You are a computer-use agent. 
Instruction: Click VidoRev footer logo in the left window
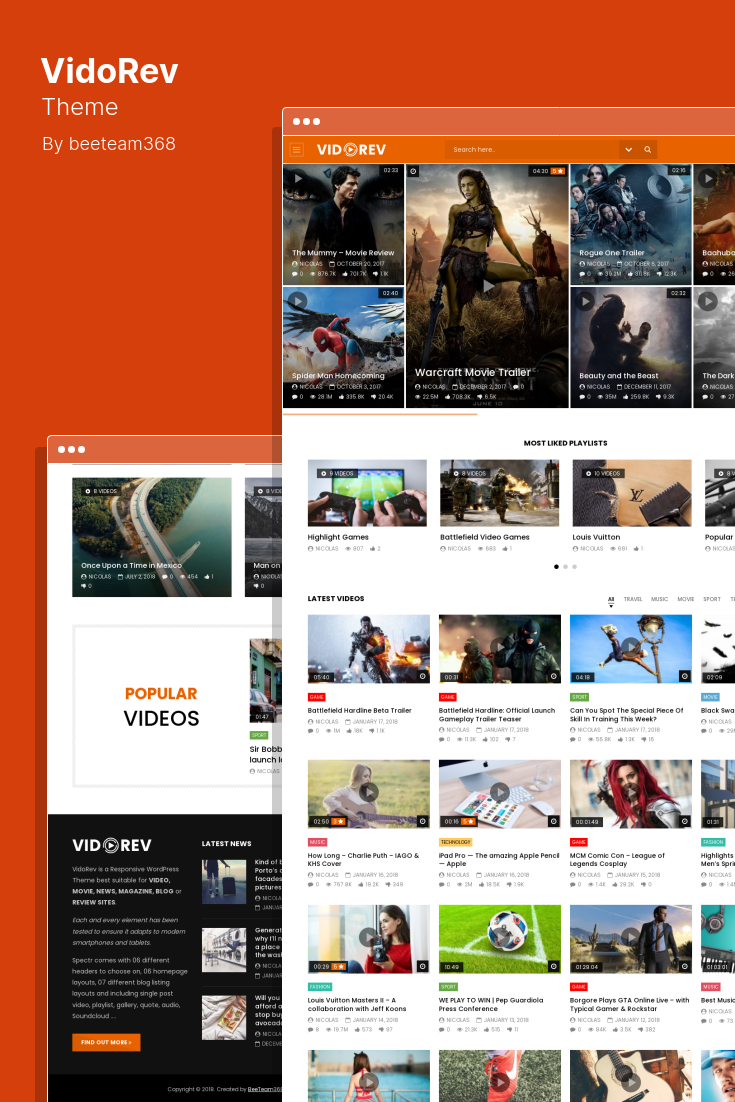112,845
